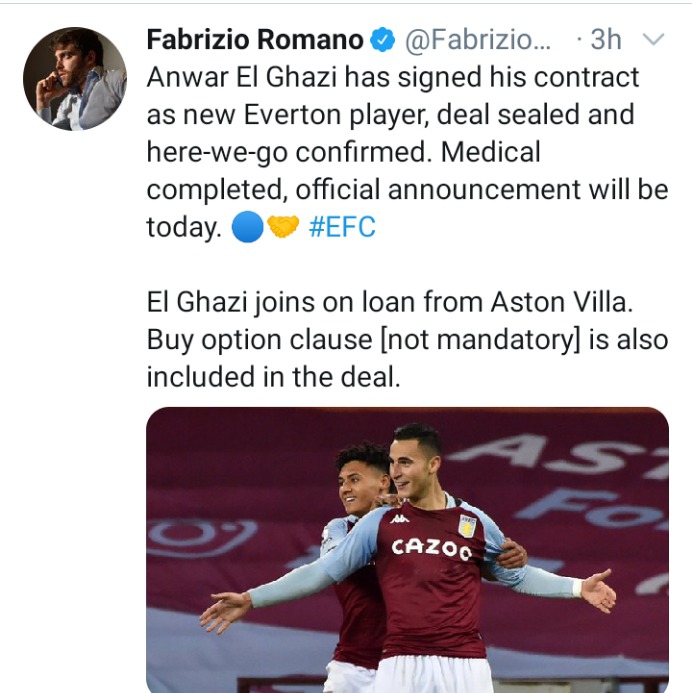Click the handshake emoji
Image resolution: width=692 pixels, height=693 pixels.
283,226
